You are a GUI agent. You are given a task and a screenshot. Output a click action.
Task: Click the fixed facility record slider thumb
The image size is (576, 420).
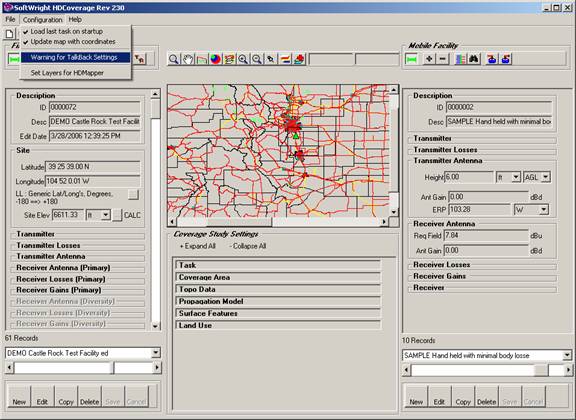(x=113, y=367)
